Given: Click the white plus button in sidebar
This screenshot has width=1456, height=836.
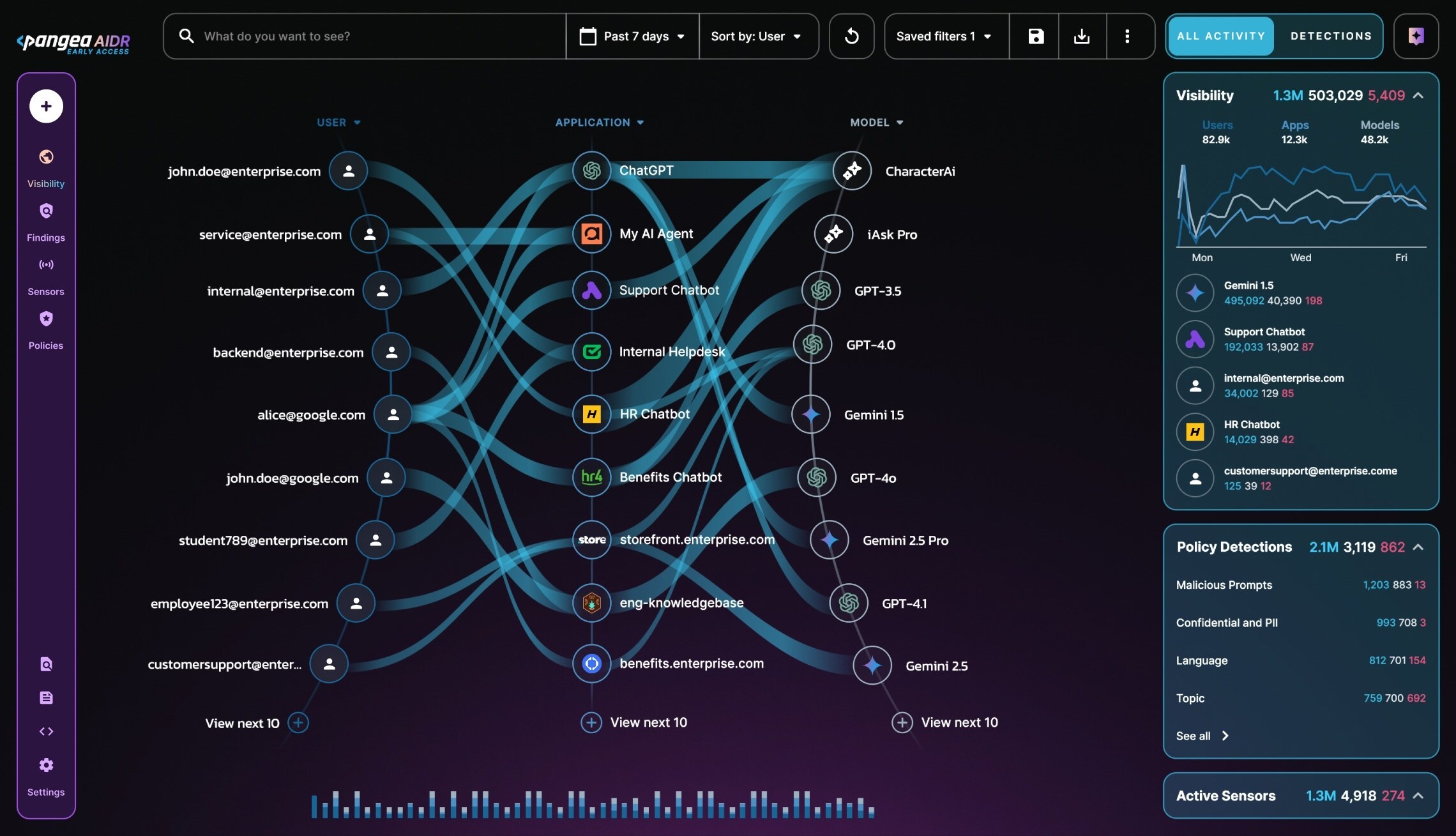Looking at the screenshot, I should 46,106.
